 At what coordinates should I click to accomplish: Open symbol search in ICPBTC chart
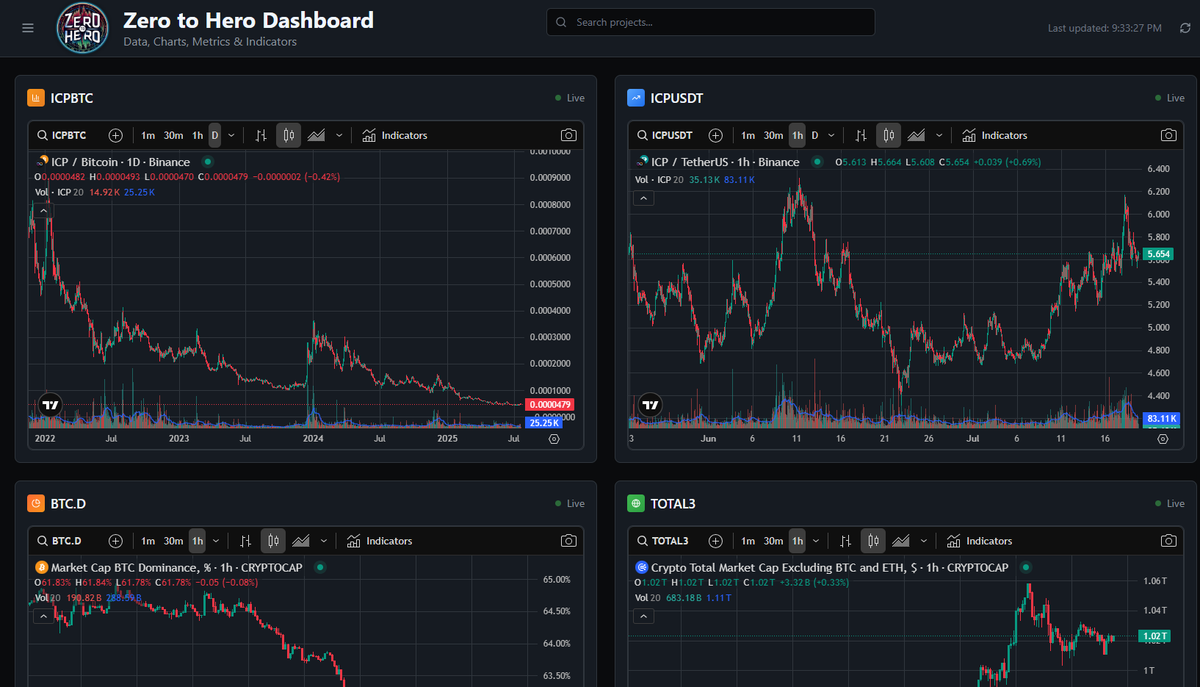pos(62,135)
